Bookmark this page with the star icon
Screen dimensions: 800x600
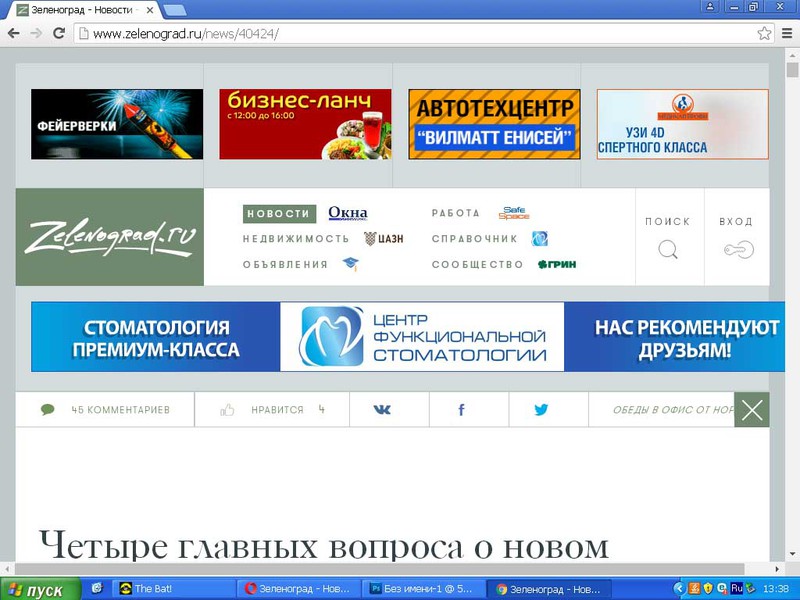764,33
